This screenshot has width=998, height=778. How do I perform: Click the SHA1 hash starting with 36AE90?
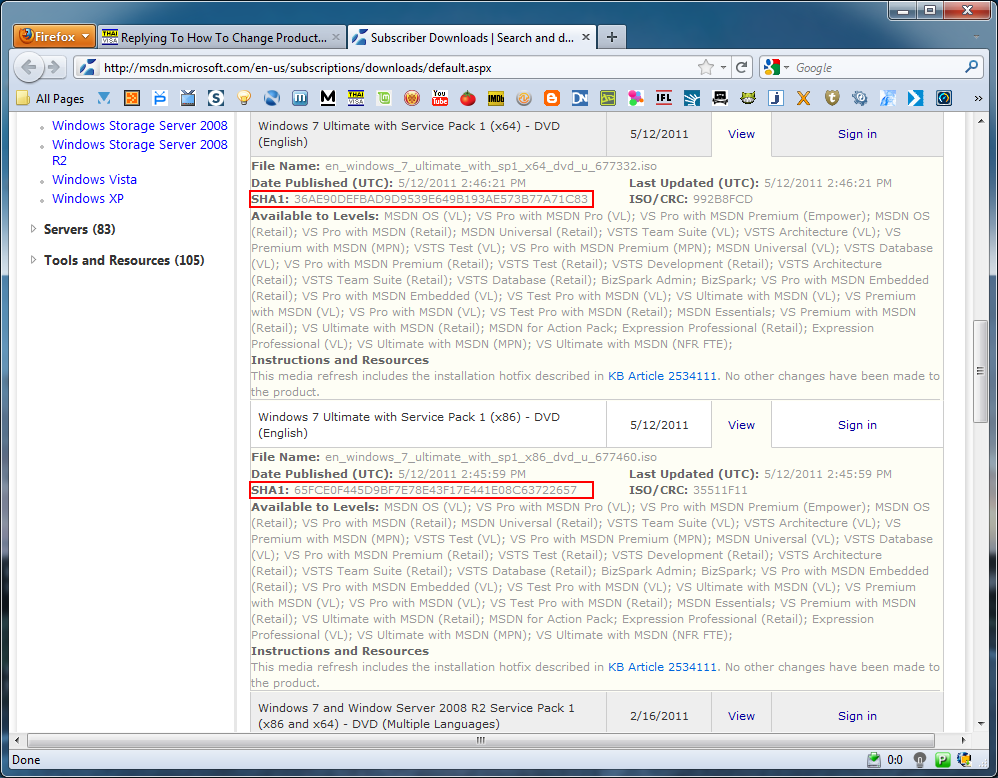pos(441,199)
